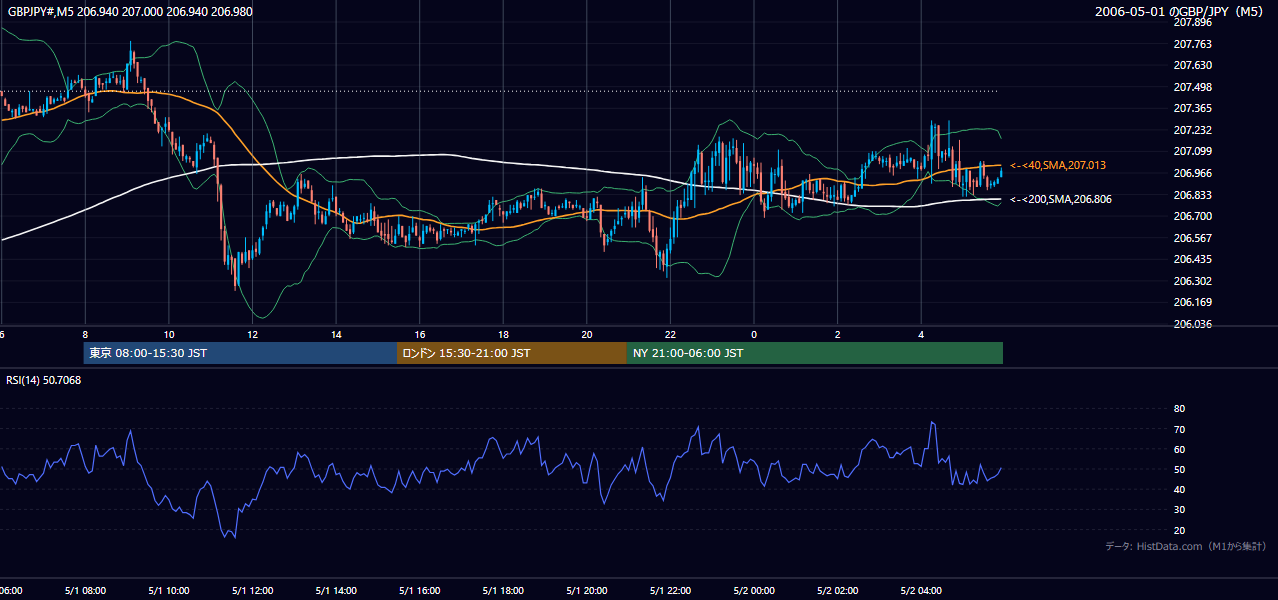Click RSI scale value 30
1278x600 pixels.
pos(1179,509)
